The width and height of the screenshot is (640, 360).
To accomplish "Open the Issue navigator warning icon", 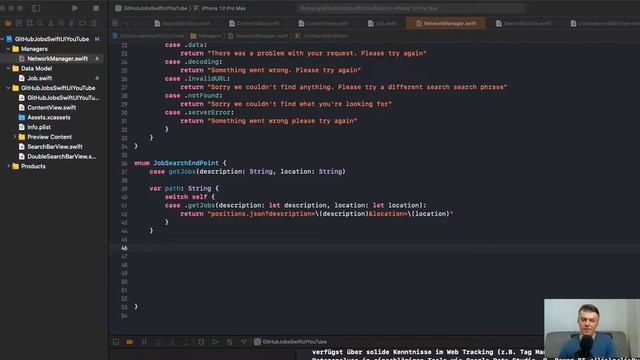I will [x=51, y=23].
